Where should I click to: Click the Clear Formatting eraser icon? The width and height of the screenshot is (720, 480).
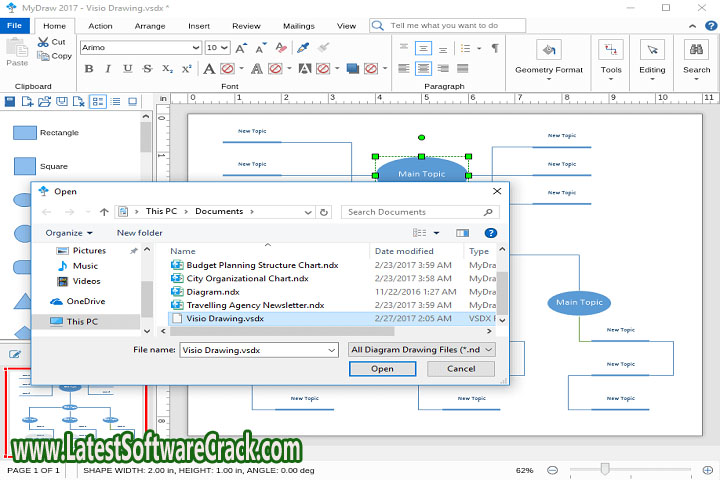point(281,47)
